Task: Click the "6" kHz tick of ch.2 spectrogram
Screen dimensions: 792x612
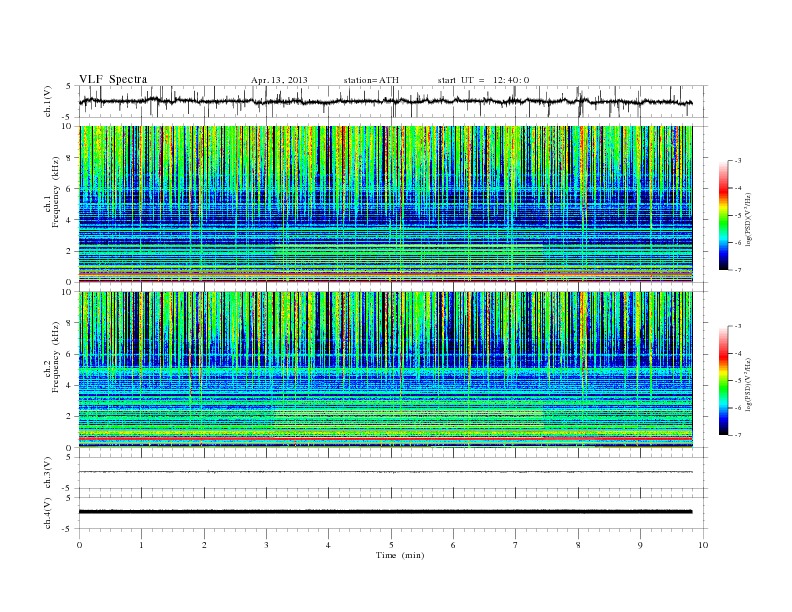Action: (70, 354)
